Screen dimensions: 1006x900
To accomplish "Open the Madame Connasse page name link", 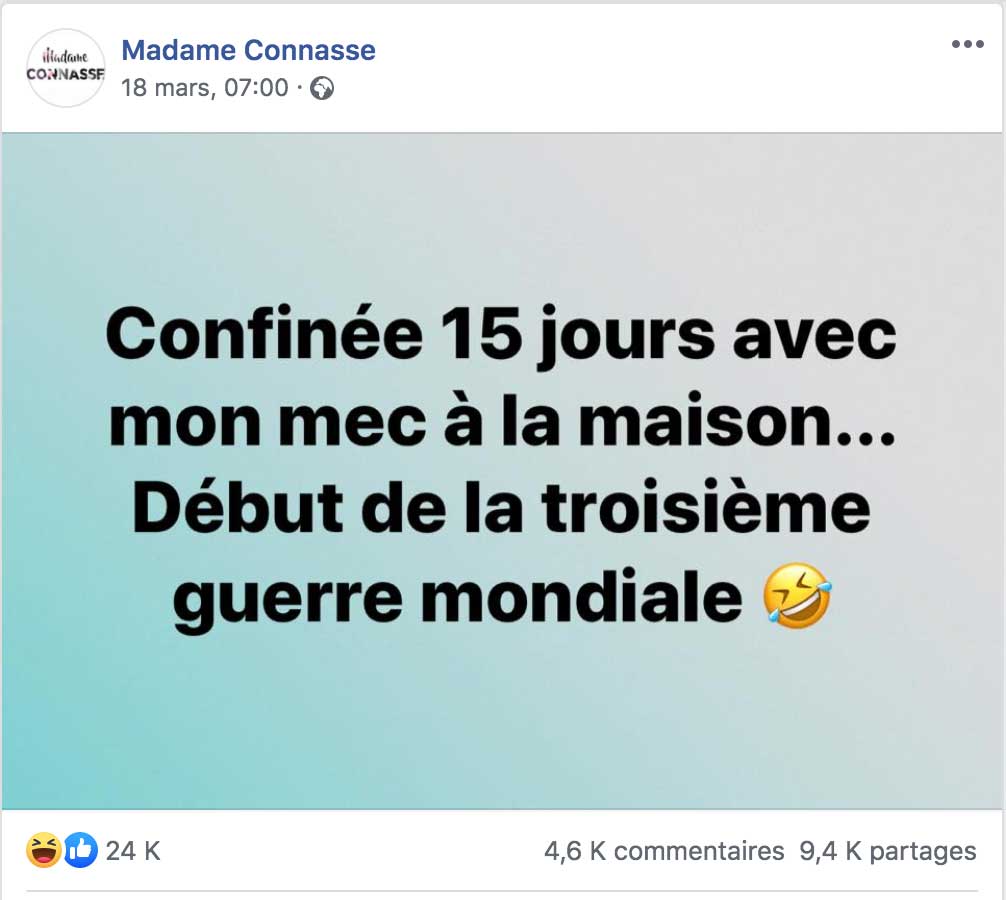I will (248, 49).
